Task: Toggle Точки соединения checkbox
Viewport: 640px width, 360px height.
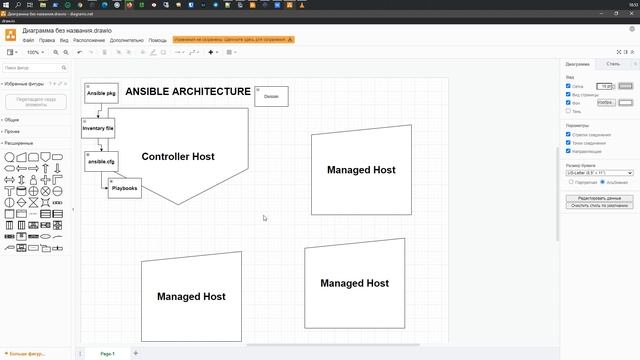Action: pos(568,143)
